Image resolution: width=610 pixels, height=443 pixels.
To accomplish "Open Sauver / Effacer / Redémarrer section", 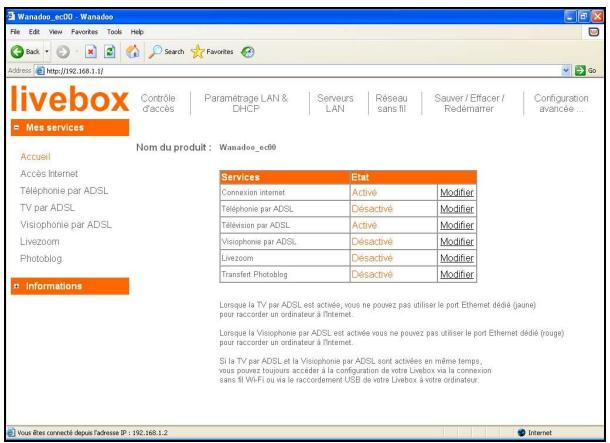I will (469, 103).
